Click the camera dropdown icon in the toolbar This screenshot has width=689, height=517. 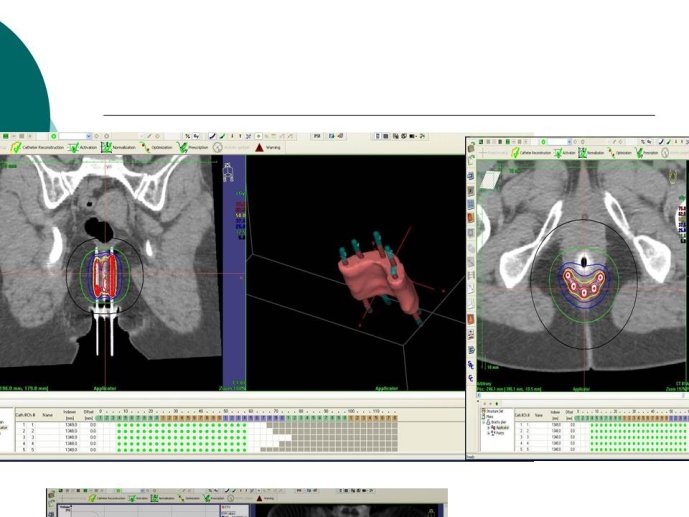click(413, 136)
